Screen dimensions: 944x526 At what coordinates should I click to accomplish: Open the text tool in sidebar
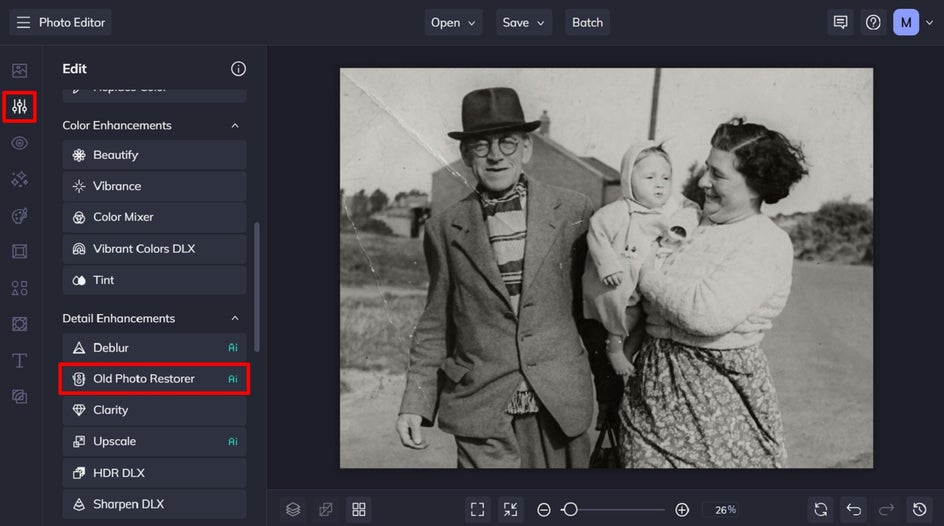(x=20, y=360)
